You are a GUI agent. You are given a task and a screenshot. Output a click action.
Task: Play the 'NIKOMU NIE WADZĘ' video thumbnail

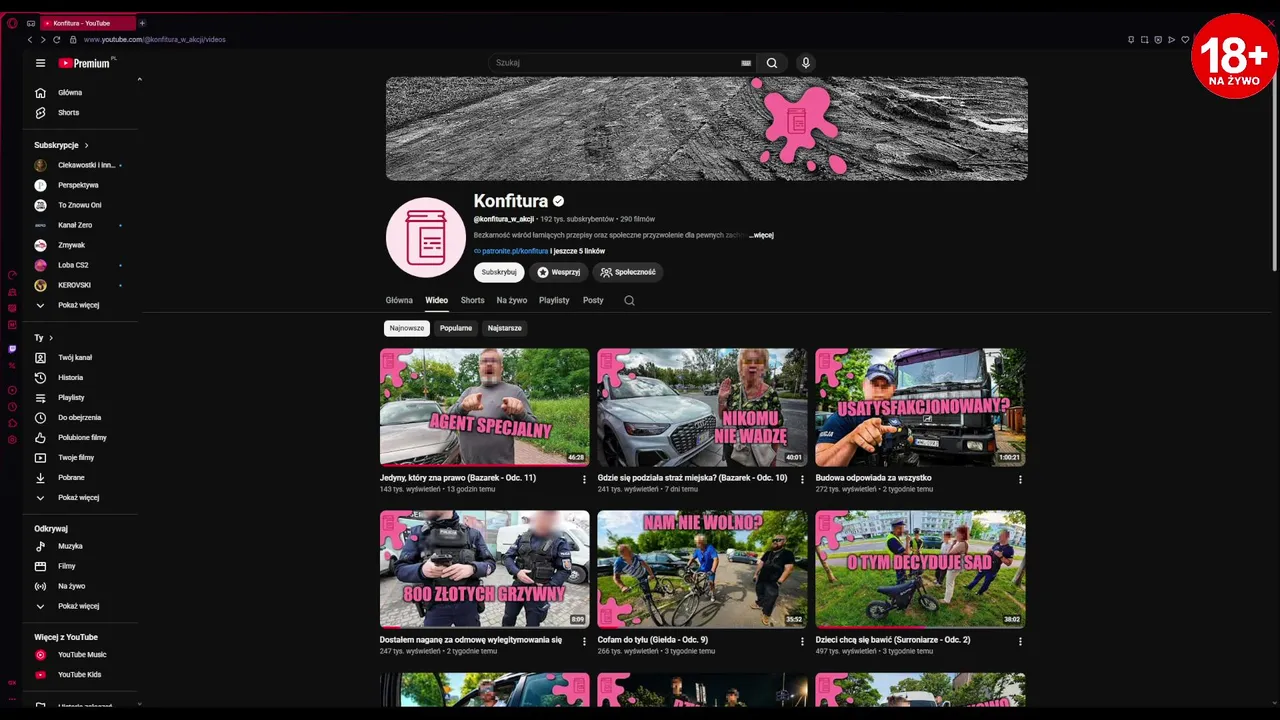pos(702,407)
